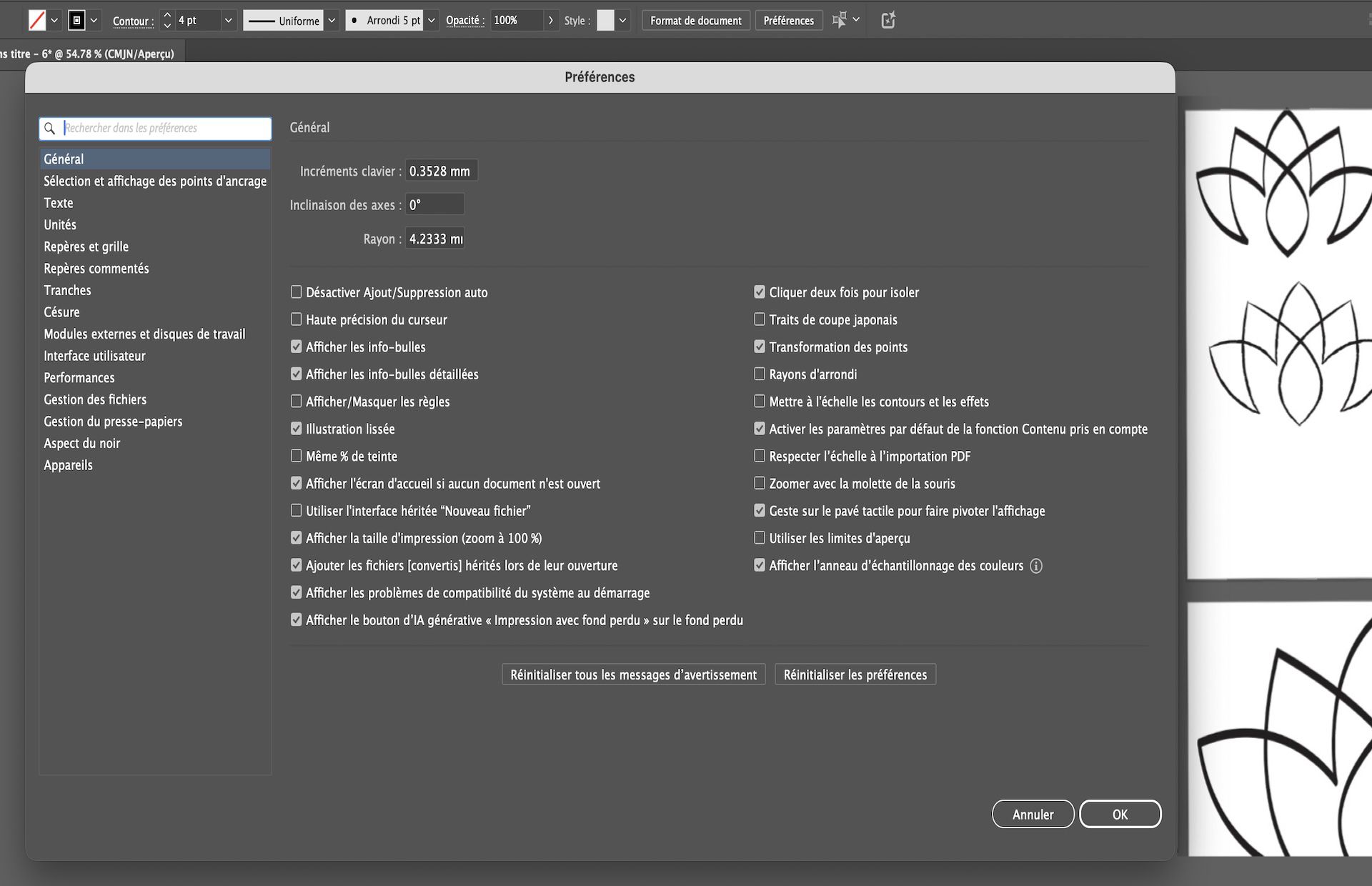
Task: Click the Select Similar Objects icon
Action: click(x=840, y=20)
